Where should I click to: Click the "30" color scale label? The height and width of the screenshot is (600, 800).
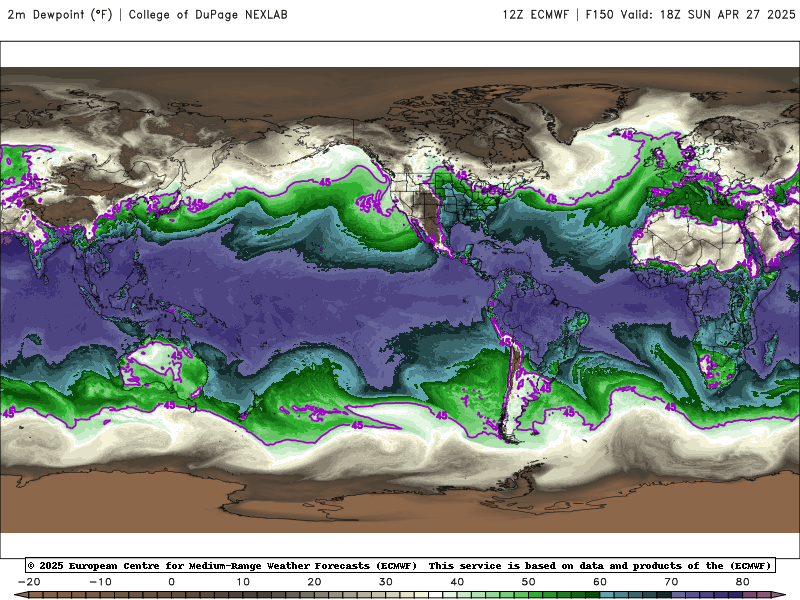[x=386, y=582]
